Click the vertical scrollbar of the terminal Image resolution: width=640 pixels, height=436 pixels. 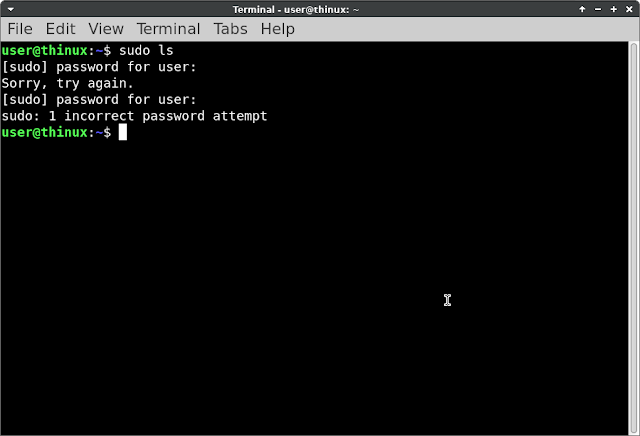(x=633, y=238)
